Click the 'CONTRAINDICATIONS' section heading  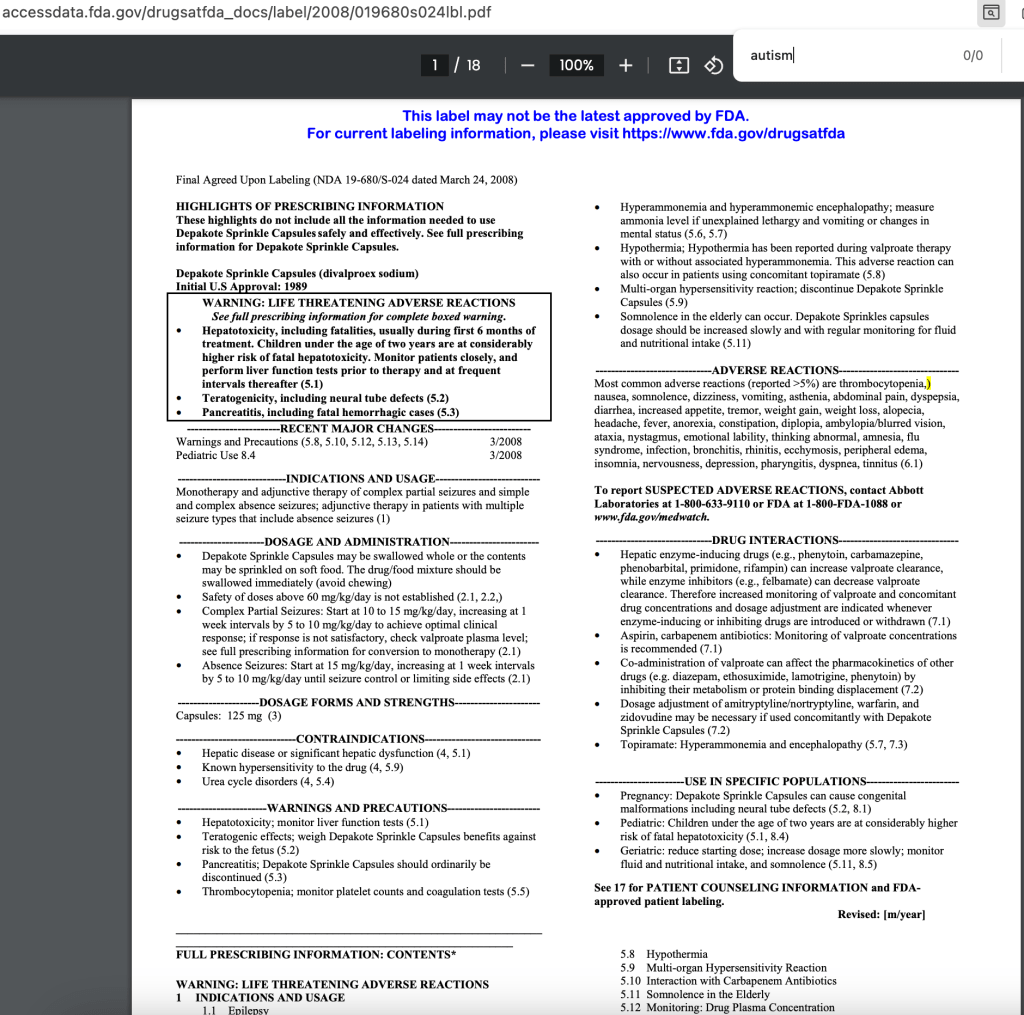pos(360,739)
